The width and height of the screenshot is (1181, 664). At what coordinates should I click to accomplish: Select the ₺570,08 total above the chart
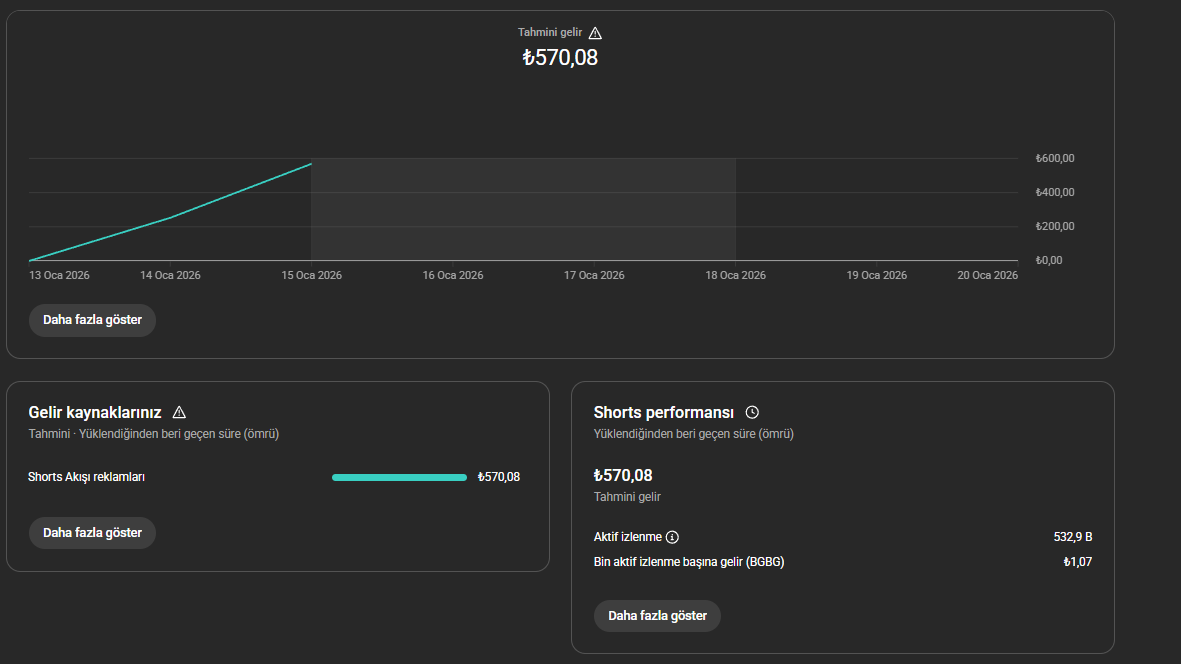[560, 57]
